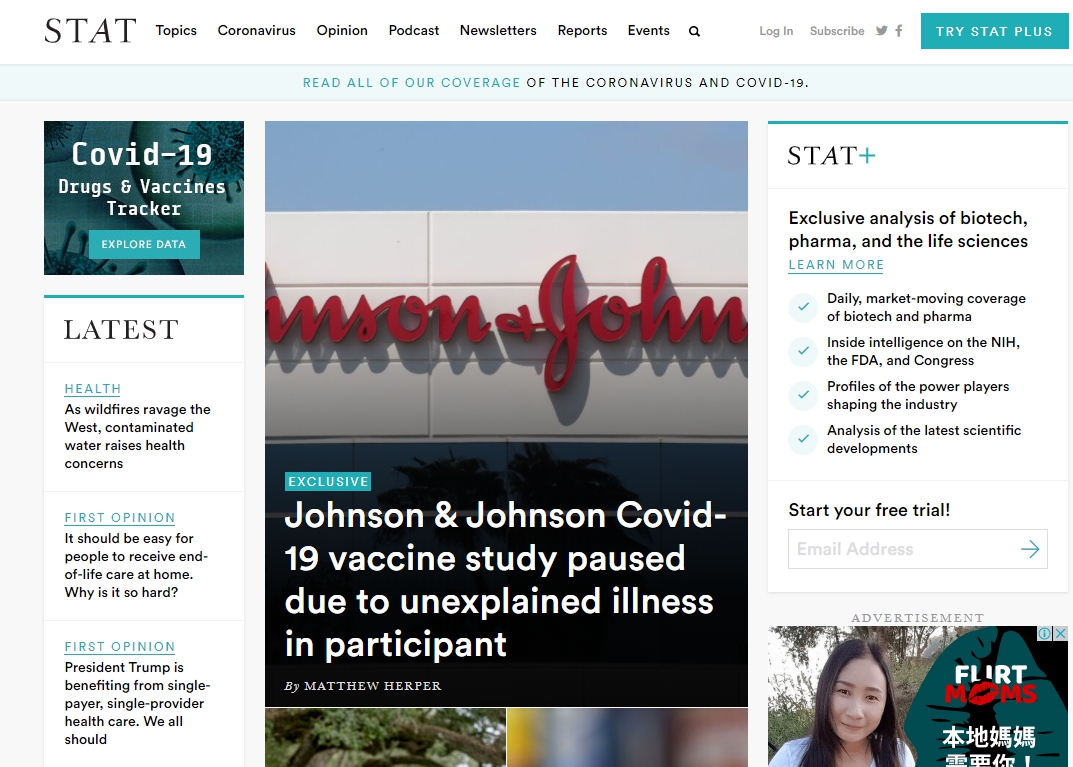Screen dimensions: 1073x767
Task: Open 'Read all of our coverage' link
Action: coord(411,83)
